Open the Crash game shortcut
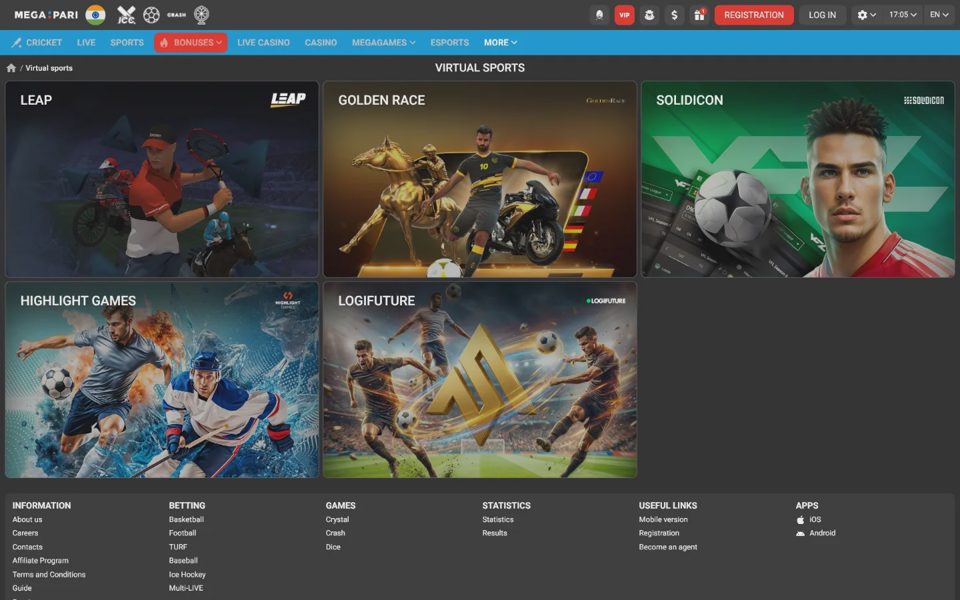Screen dimensions: 960x600 click(x=176, y=15)
